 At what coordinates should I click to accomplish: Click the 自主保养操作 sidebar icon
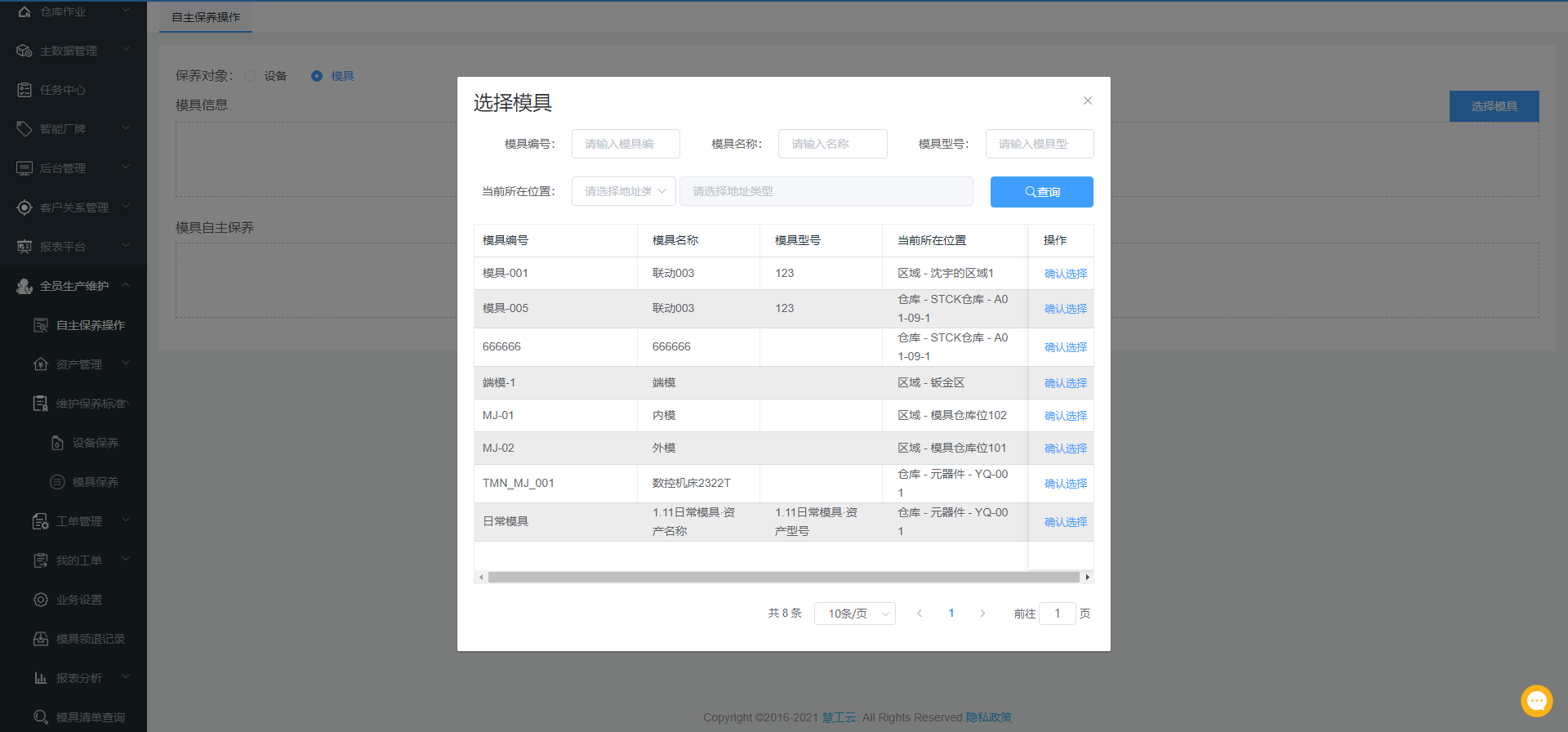tap(41, 325)
